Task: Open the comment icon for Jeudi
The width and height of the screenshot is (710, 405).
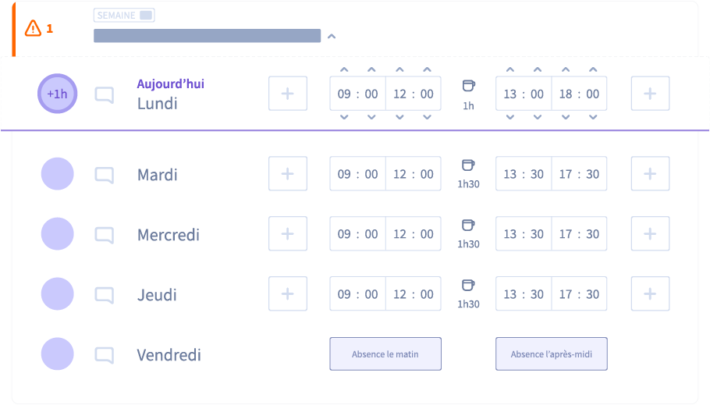Action: [105, 295]
